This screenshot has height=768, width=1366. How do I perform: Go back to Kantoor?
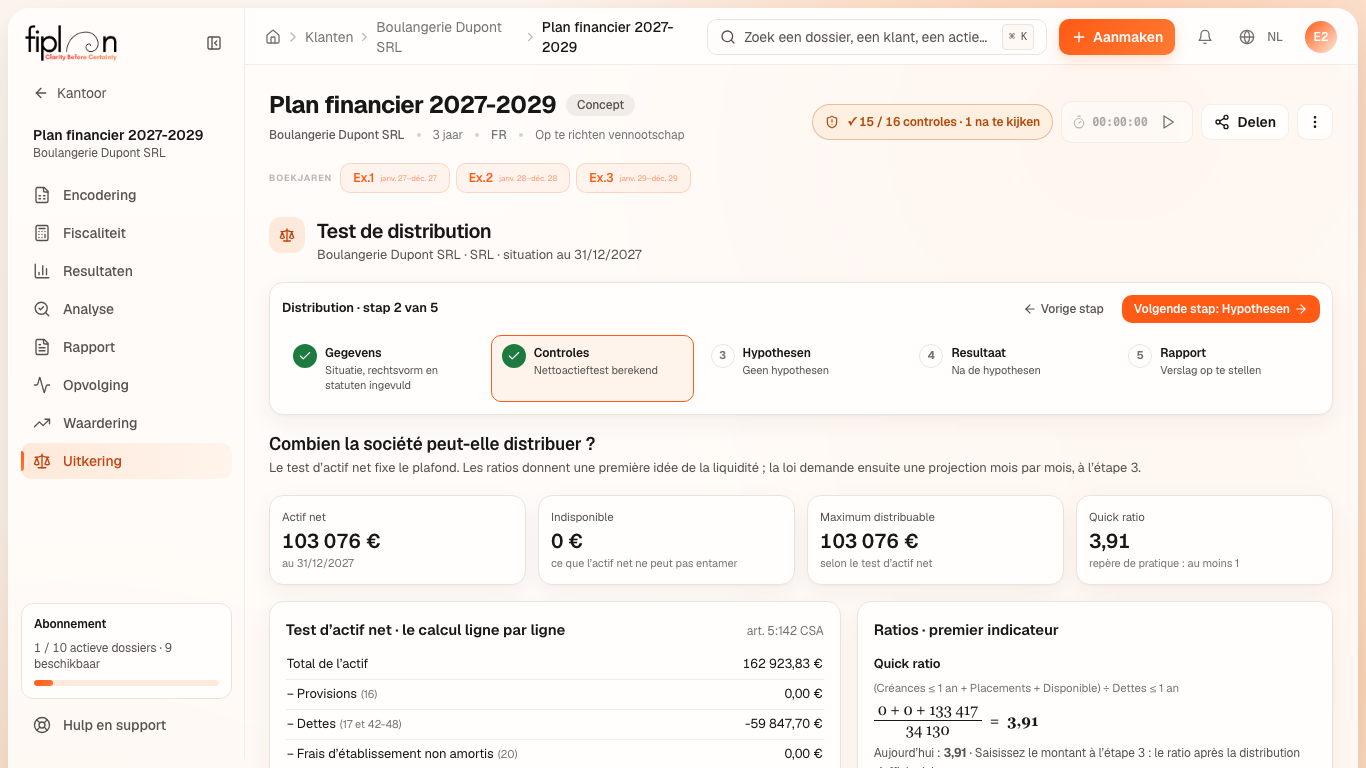[x=70, y=93]
